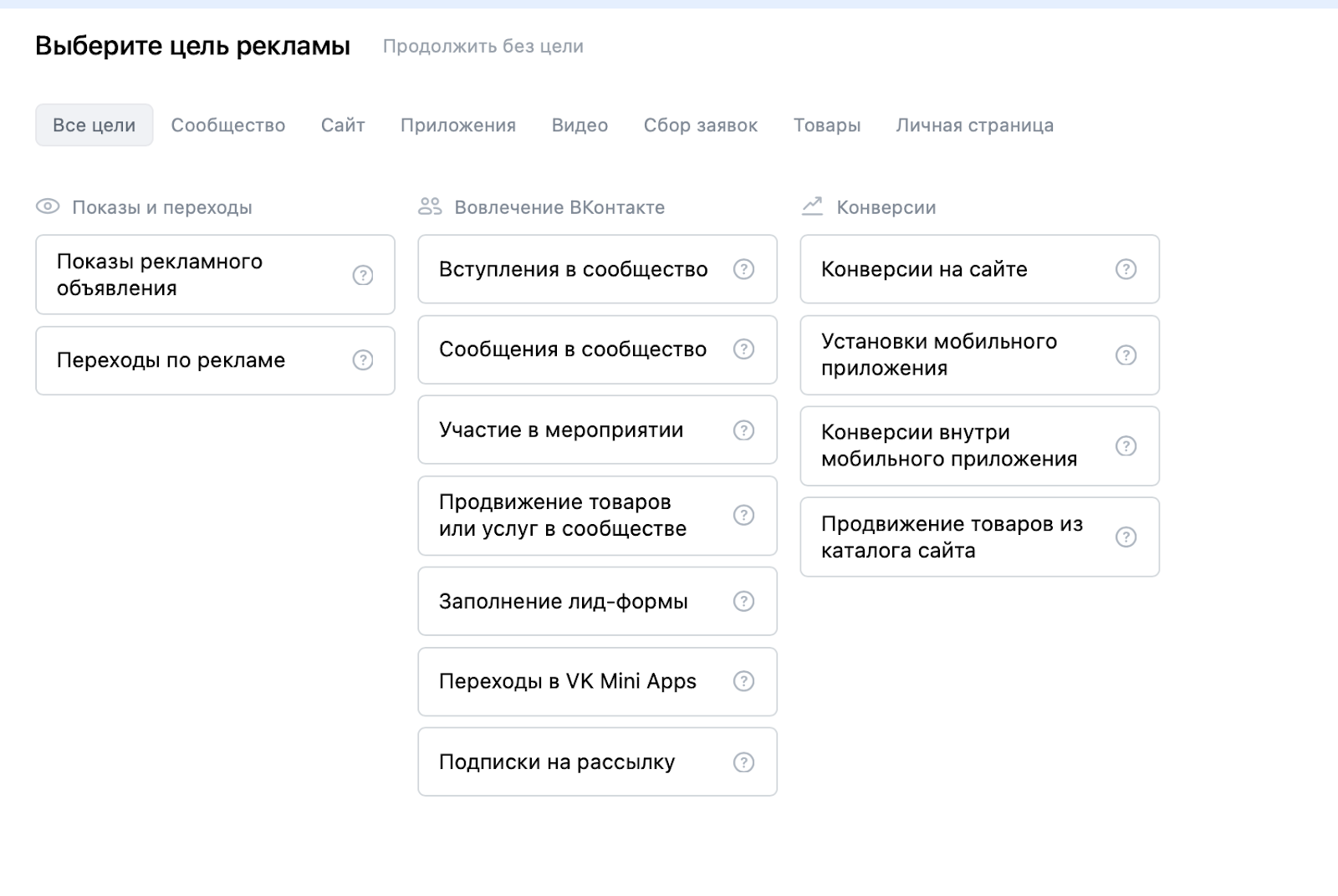Open help tooltip for Вступления в сообщество
The height and width of the screenshot is (896, 1338).
pos(743,269)
